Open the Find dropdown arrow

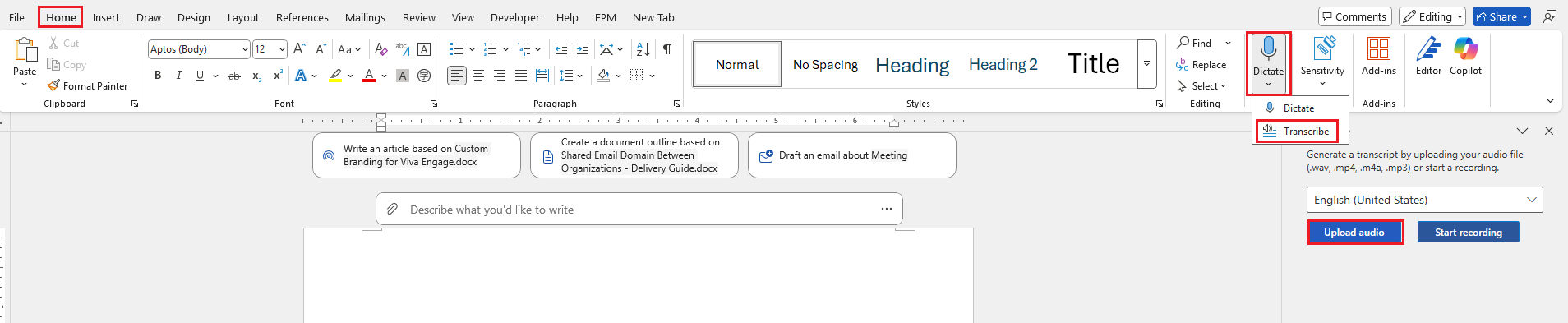[1228, 44]
